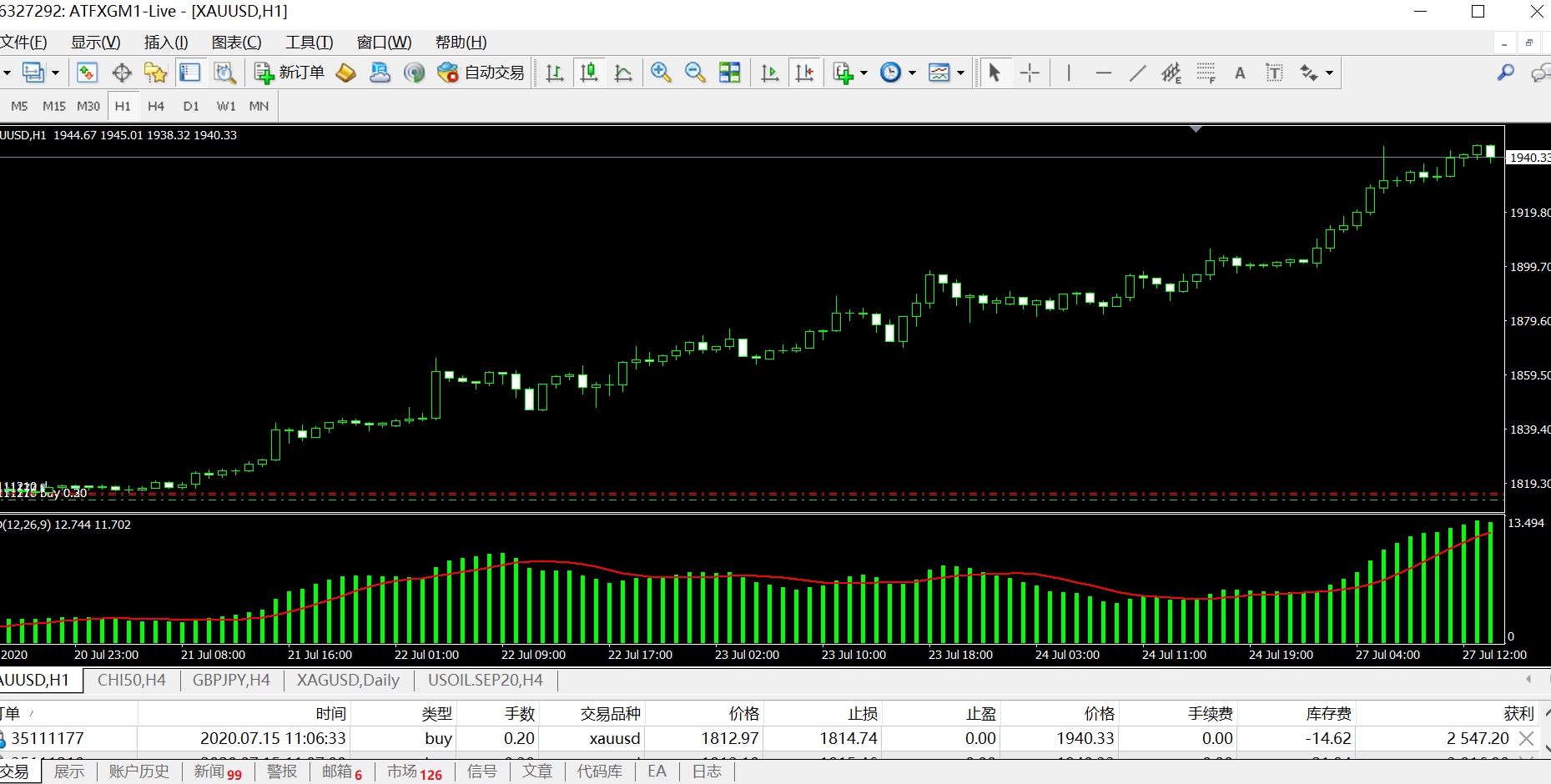Open the 插入(I) insert menu

pos(166,43)
